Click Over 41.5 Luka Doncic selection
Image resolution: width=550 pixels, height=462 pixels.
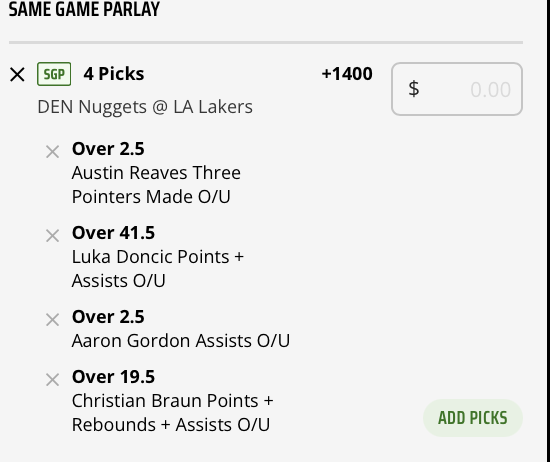[x=113, y=233]
